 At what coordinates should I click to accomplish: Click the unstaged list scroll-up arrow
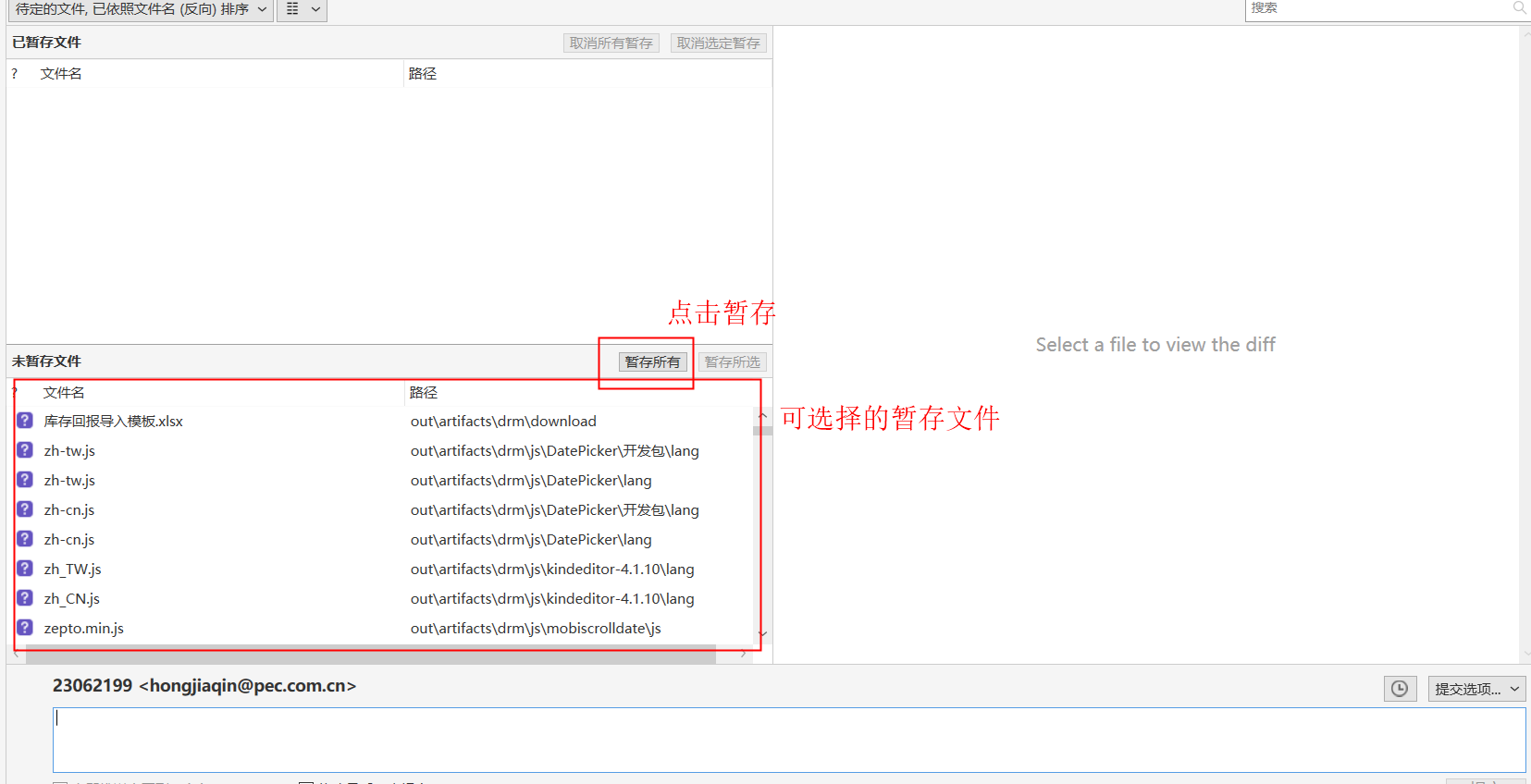tap(763, 415)
